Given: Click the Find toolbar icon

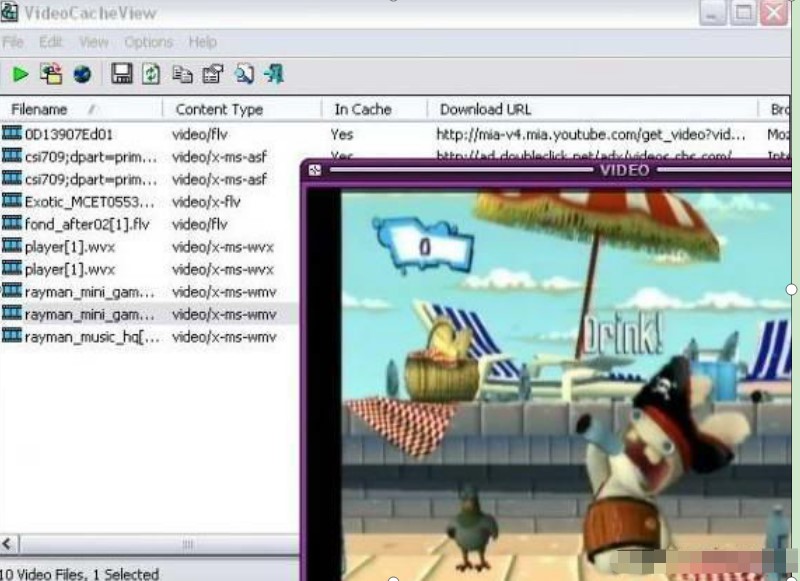Looking at the screenshot, I should point(241,73).
